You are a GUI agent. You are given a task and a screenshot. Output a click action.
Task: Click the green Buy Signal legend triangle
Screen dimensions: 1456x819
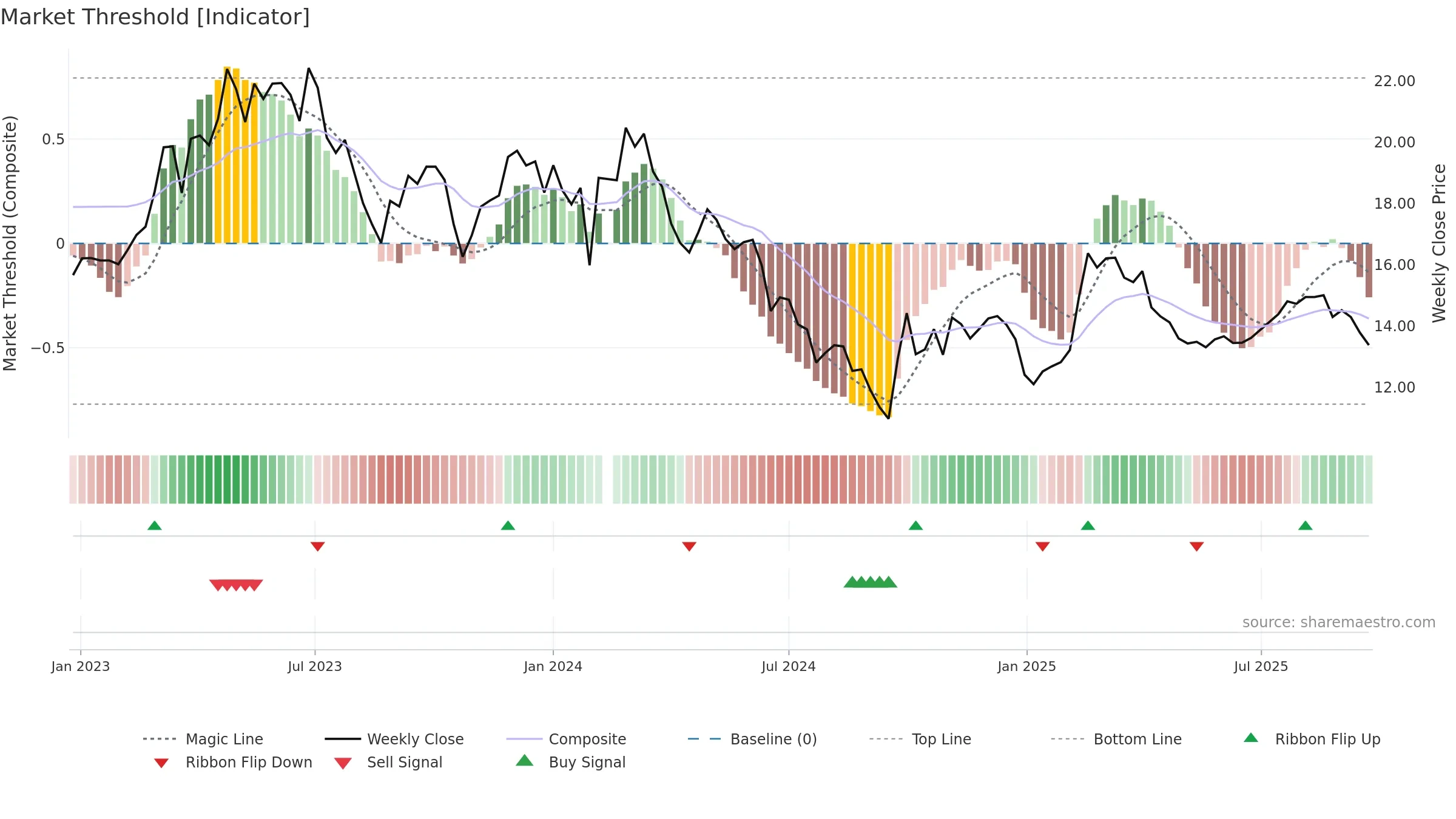[525, 760]
